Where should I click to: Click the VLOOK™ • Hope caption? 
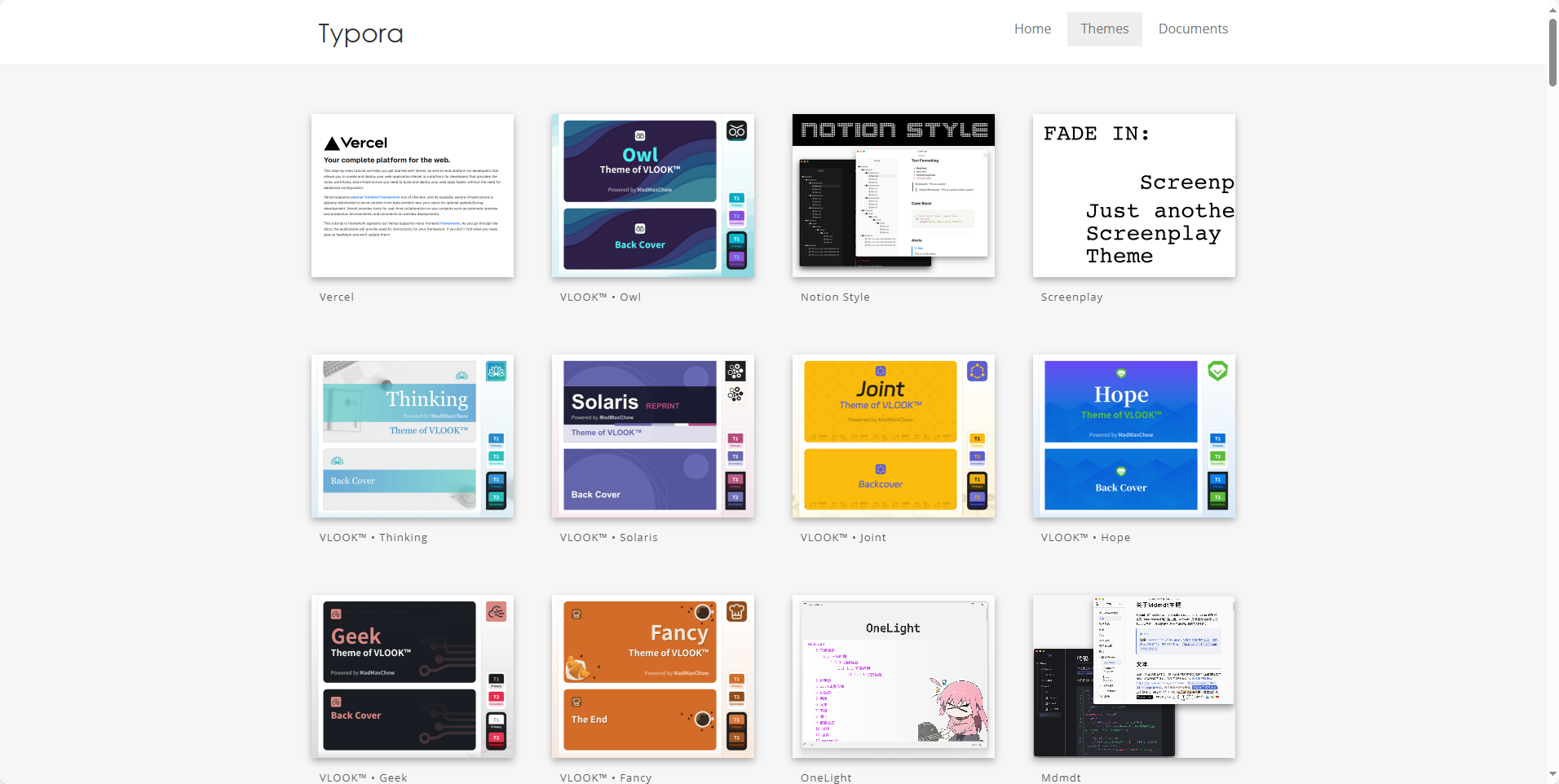point(1085,538)
